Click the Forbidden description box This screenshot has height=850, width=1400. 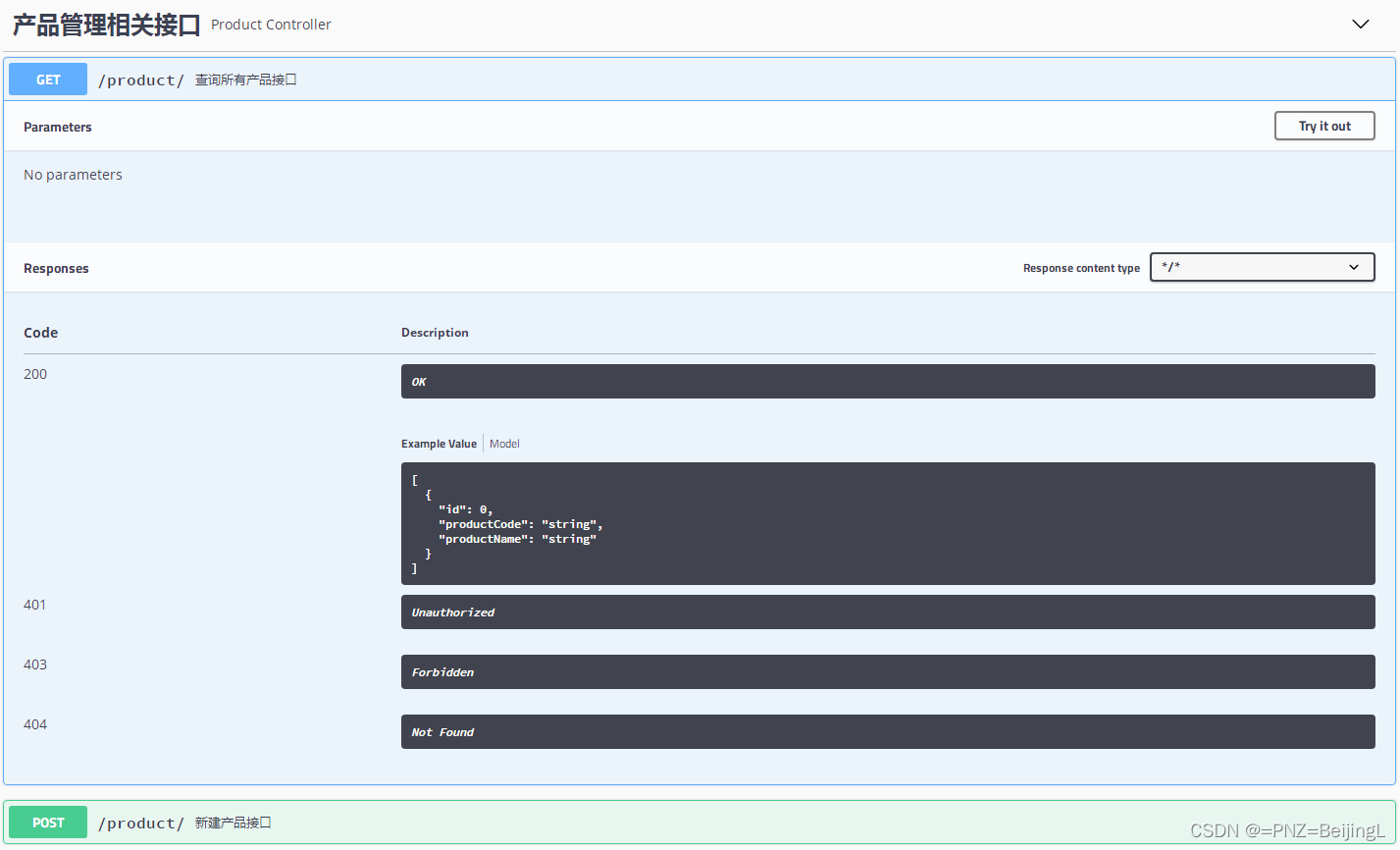click(888, 671)
